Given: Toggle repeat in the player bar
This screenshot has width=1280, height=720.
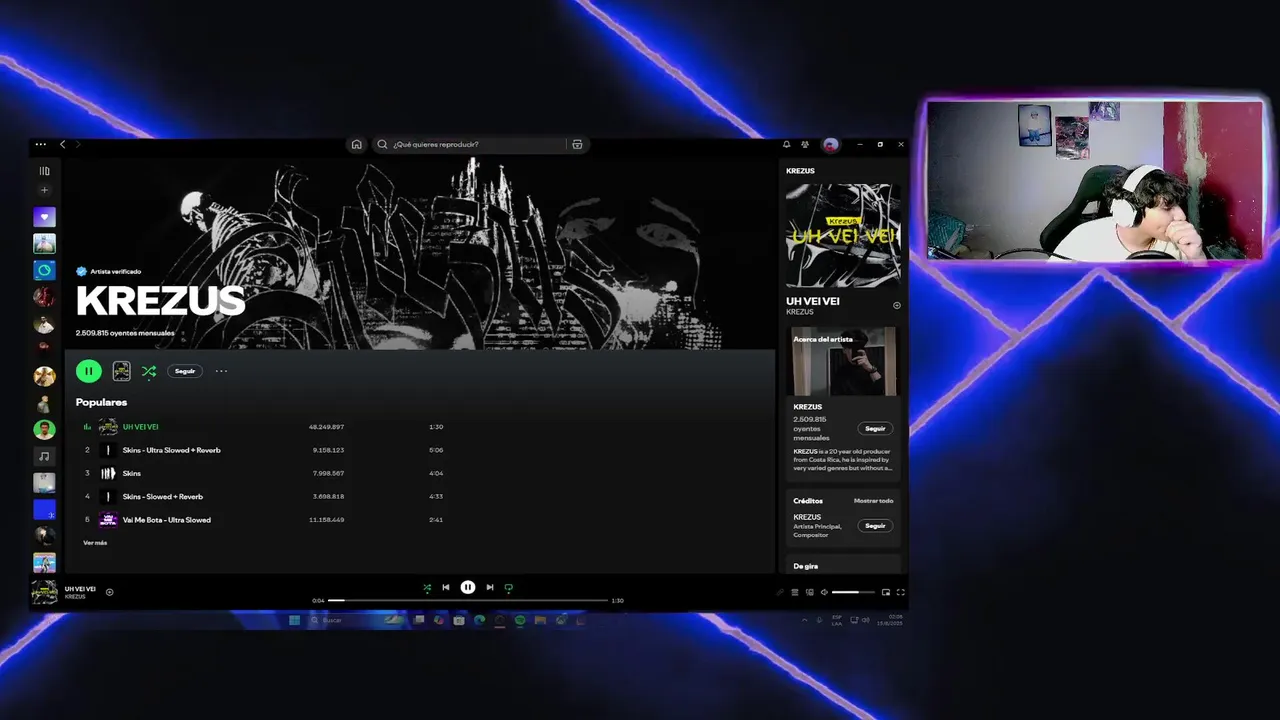Looking at the screenshot, I should pyautogui.click(x=509, y=588).
